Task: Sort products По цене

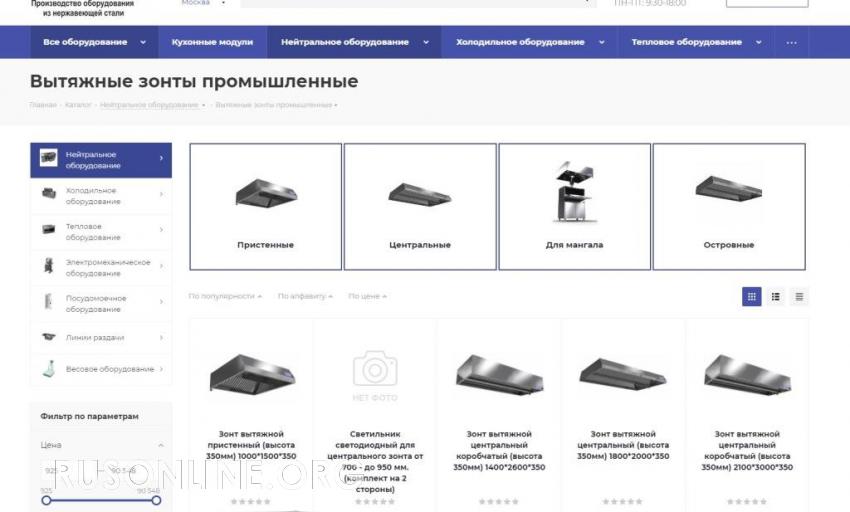Action: coord(368,296)
